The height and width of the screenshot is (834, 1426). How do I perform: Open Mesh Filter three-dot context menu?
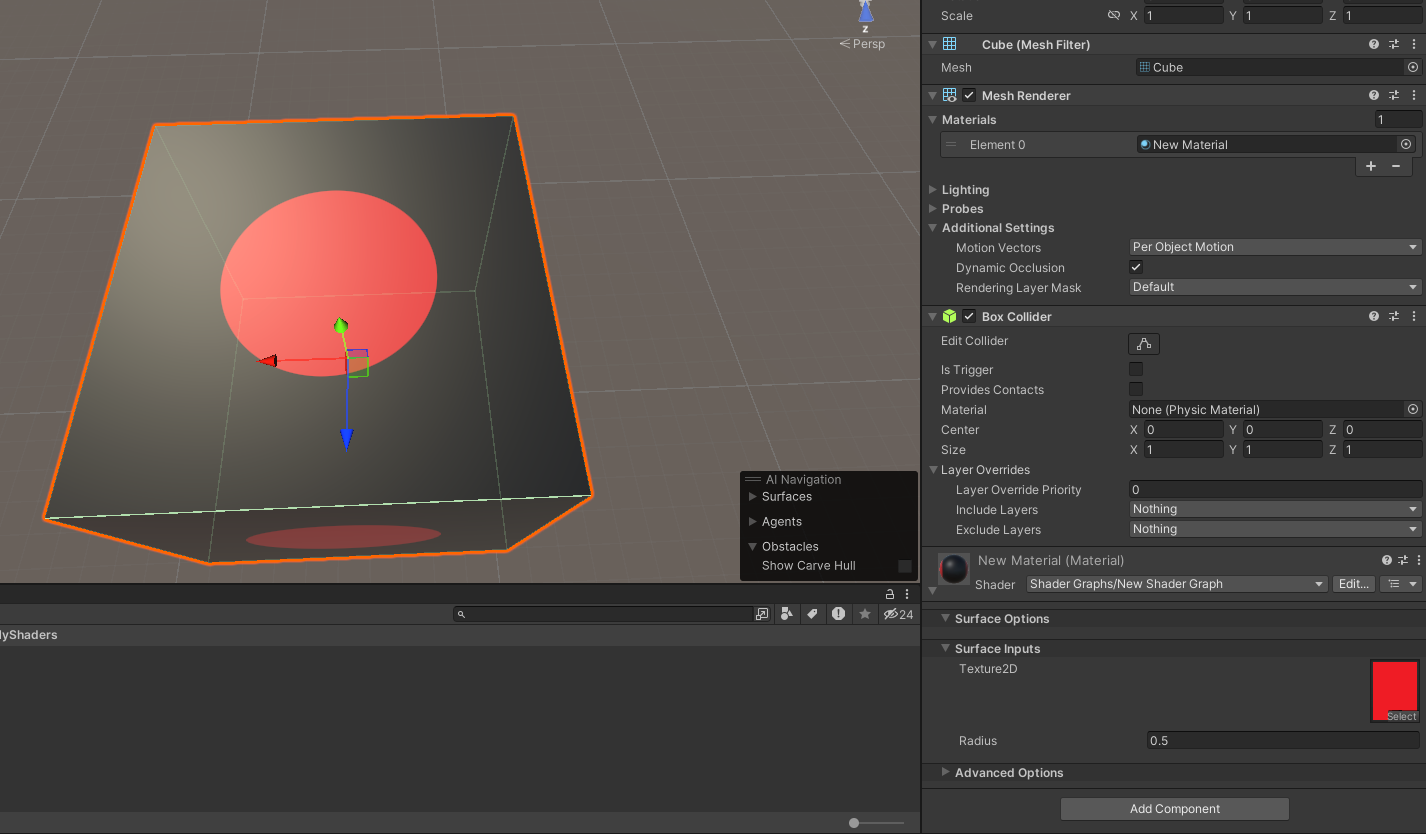point(1414,45)
